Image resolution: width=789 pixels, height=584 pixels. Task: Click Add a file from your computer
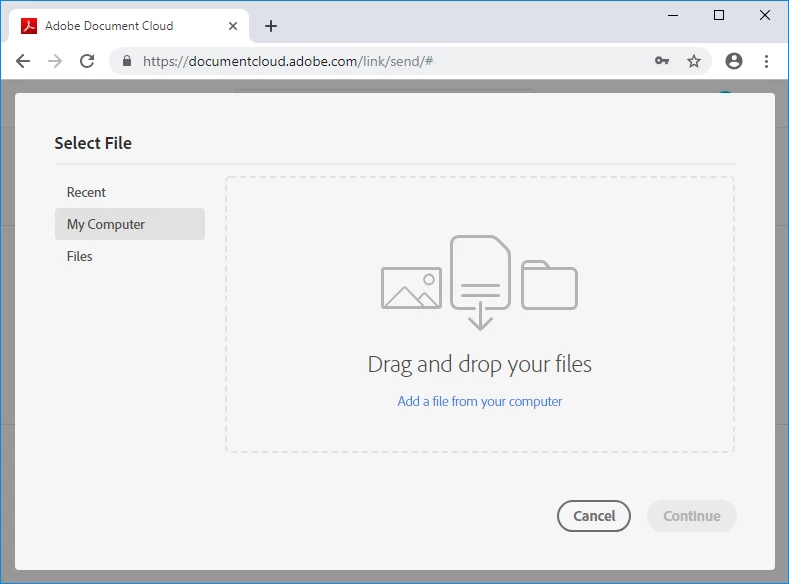[x=480, y=401]
